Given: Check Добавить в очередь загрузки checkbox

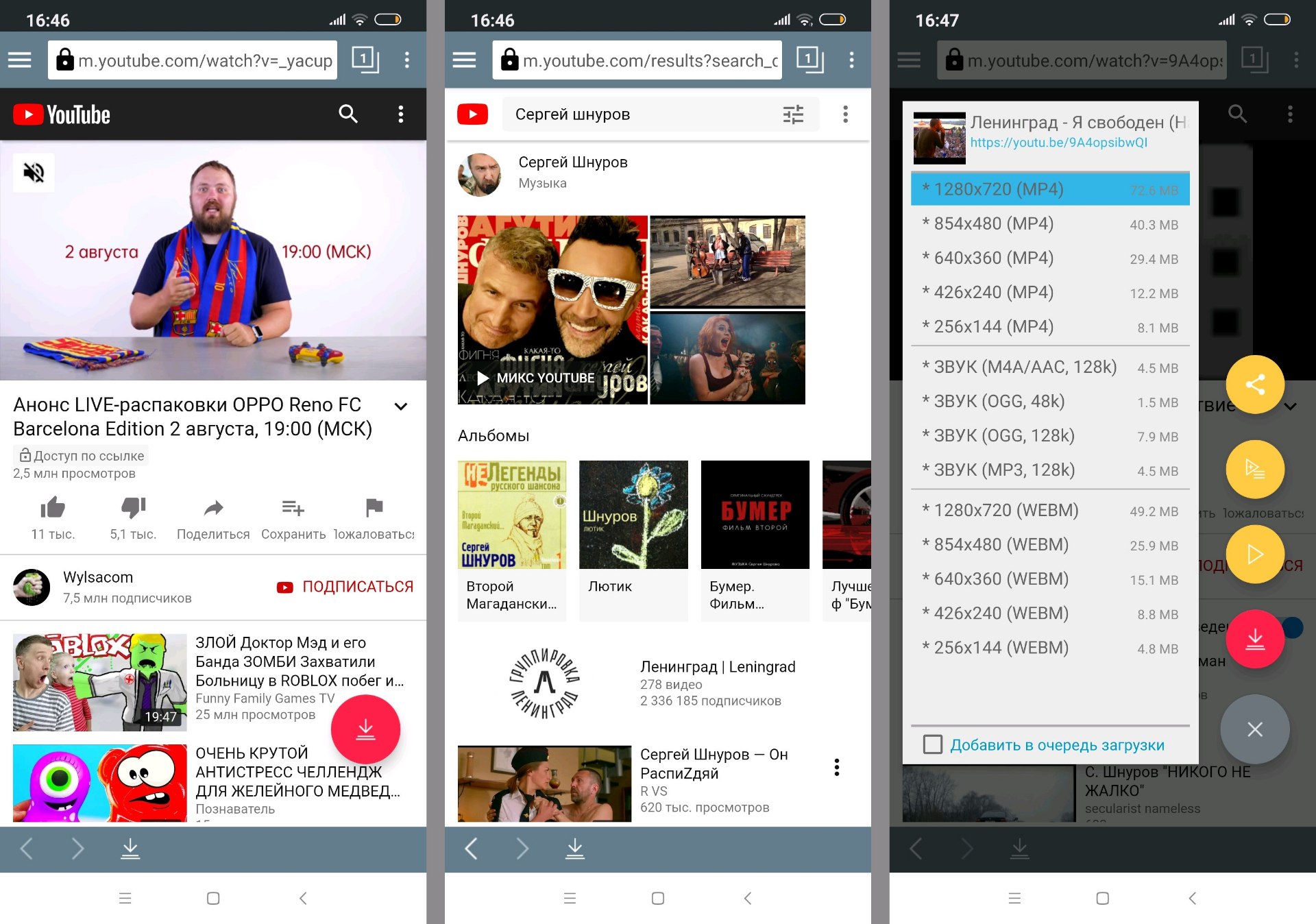Looking at the screenshot, I should tap(933, 744).
